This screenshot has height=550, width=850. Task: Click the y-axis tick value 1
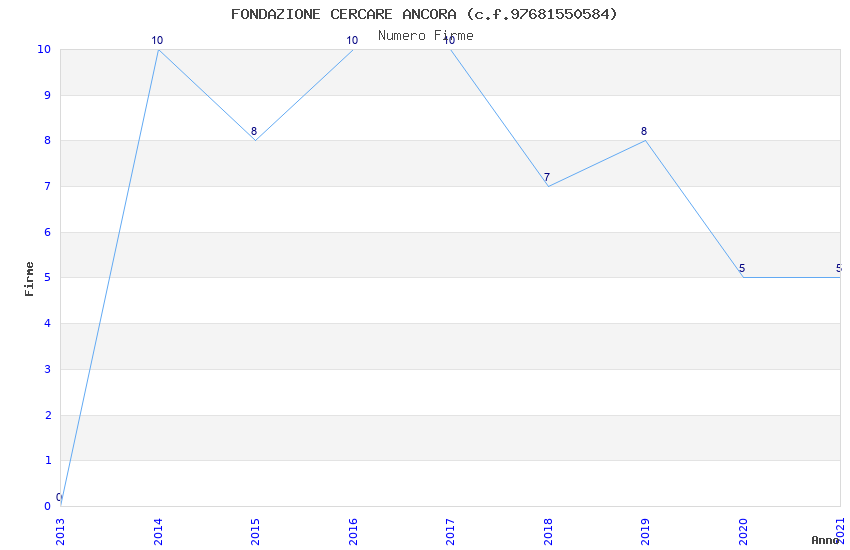[x=48, y=461]
